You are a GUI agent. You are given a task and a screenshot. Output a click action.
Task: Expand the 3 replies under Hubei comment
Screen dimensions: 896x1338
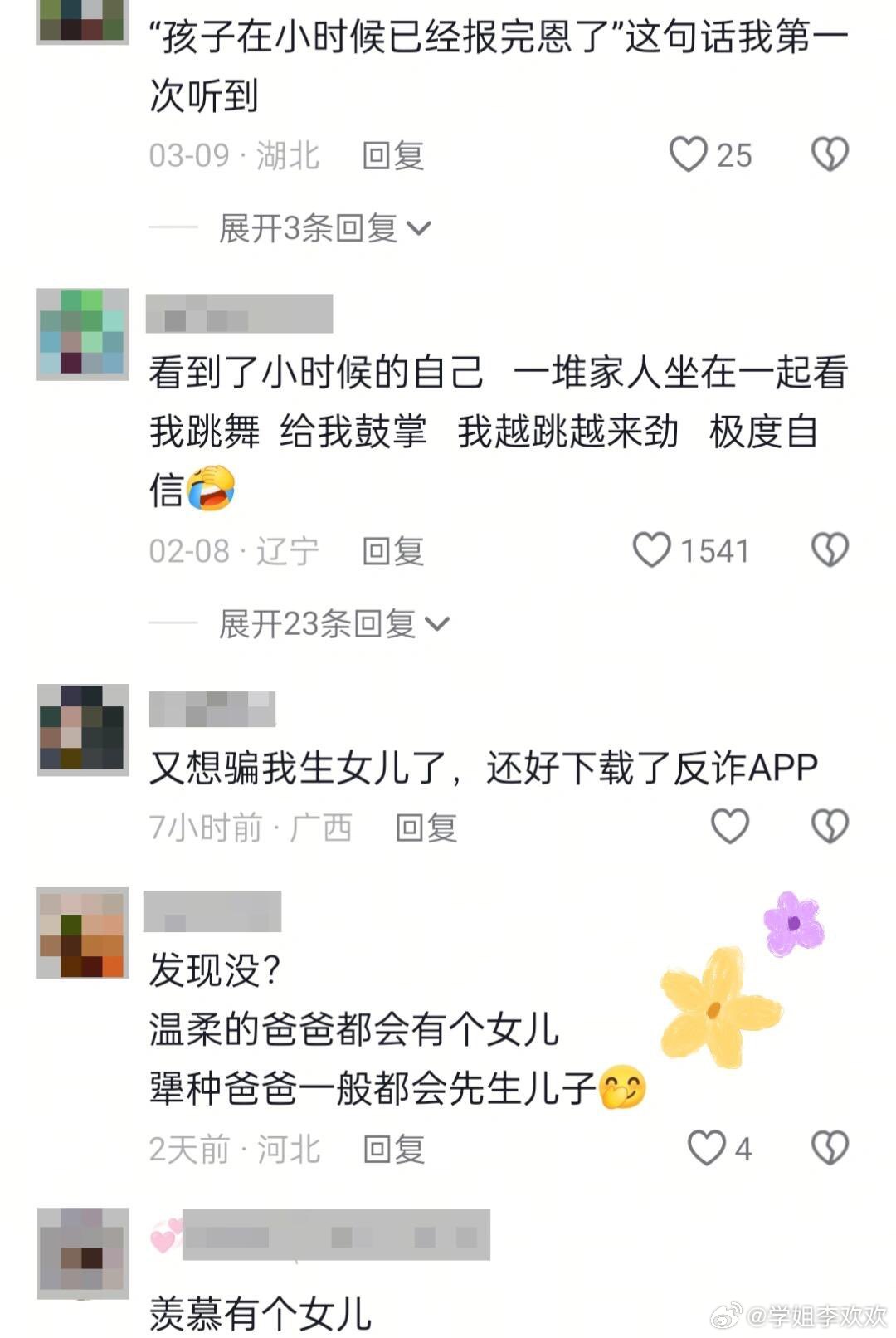pos(324,227)
